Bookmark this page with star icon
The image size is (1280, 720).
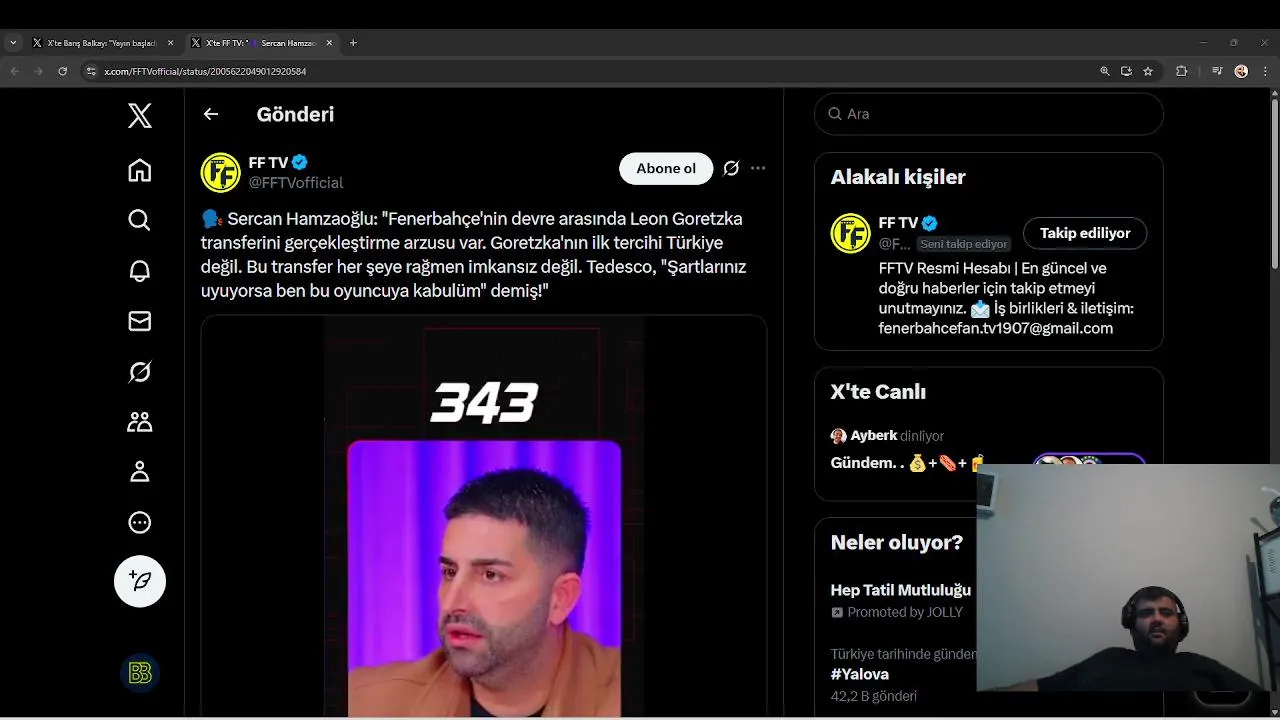(x=1148, y=71)
